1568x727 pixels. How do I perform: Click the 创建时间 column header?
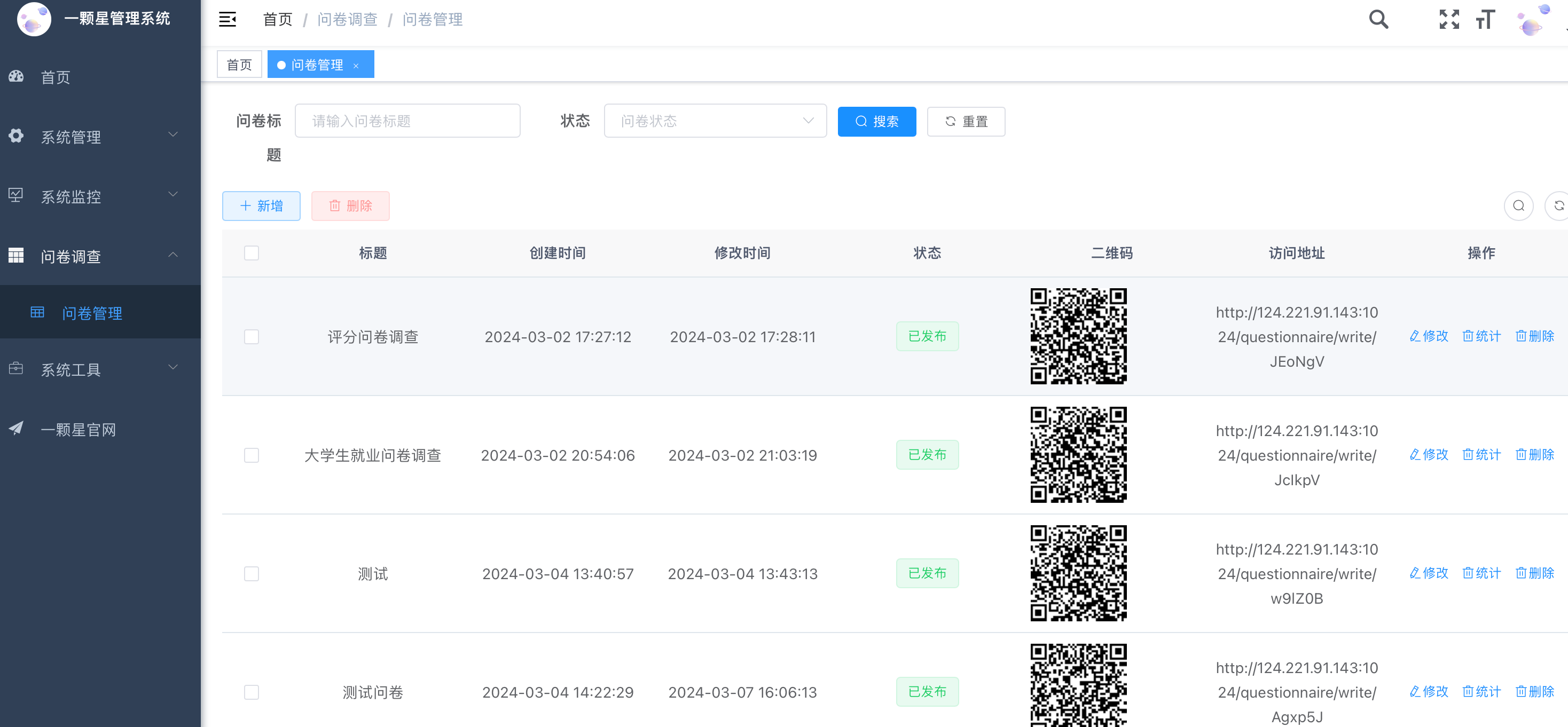pos(557,252)
